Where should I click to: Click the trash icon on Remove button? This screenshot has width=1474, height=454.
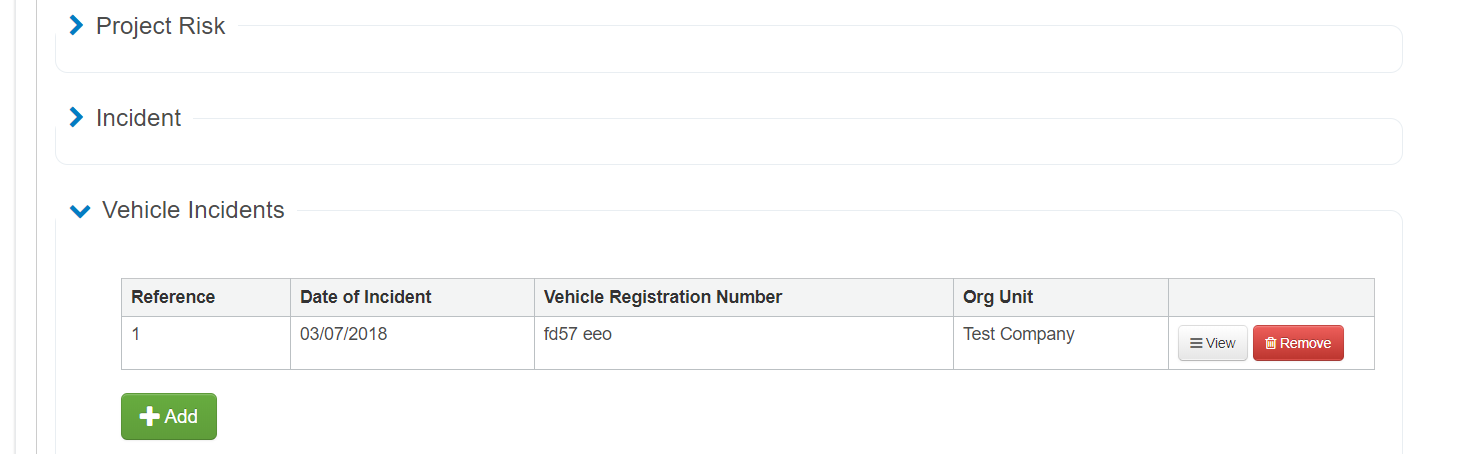tap(1270, 343)
